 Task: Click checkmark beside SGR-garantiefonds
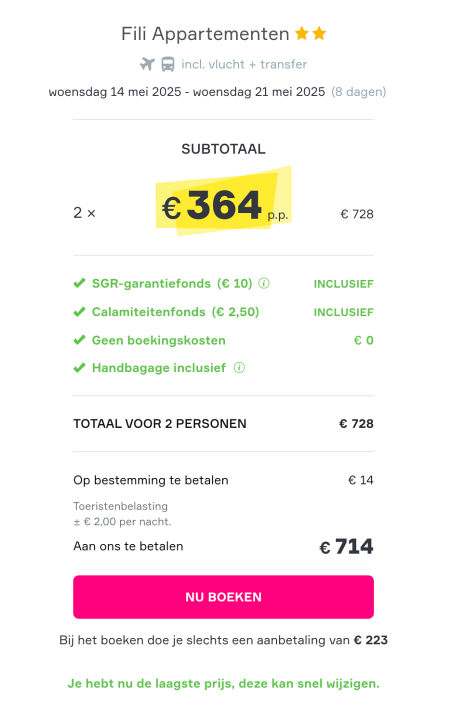coord(79,283)
